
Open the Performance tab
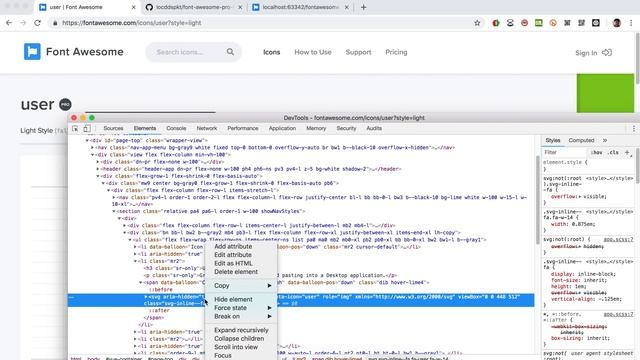[243, 128]
